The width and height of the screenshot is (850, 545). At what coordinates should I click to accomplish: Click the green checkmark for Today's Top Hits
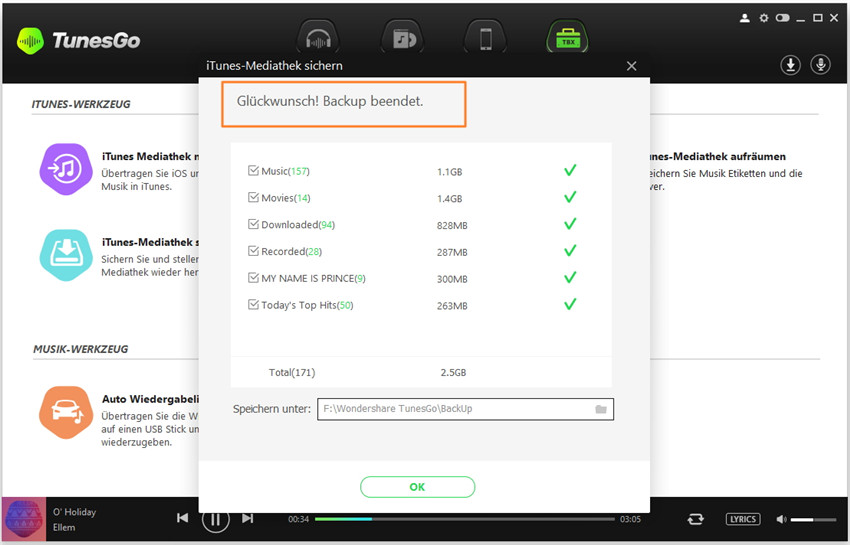[x=570, y=304]
